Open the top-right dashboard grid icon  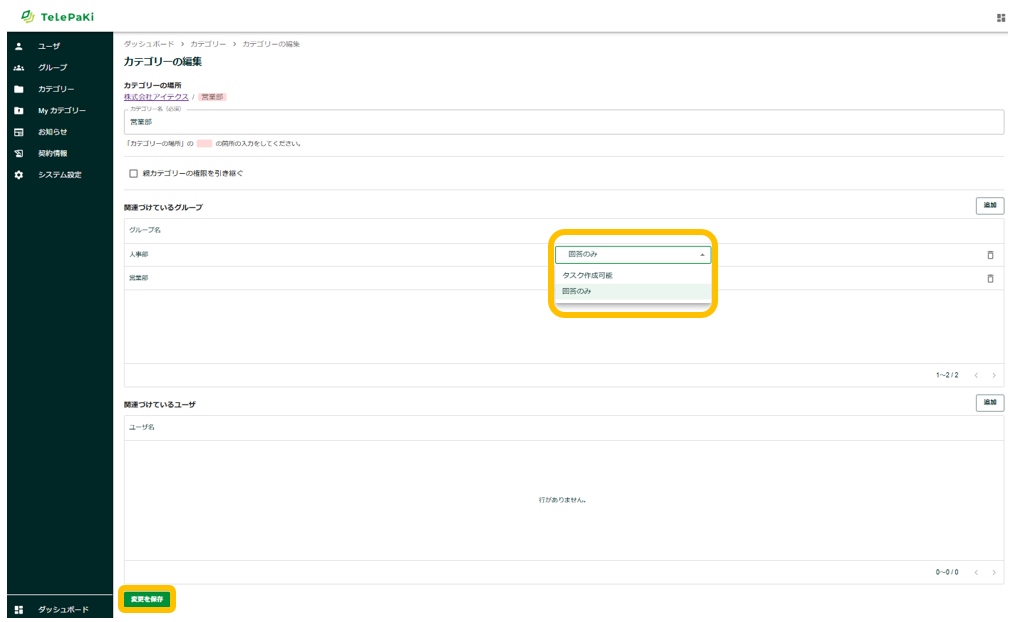point(1001,18)
